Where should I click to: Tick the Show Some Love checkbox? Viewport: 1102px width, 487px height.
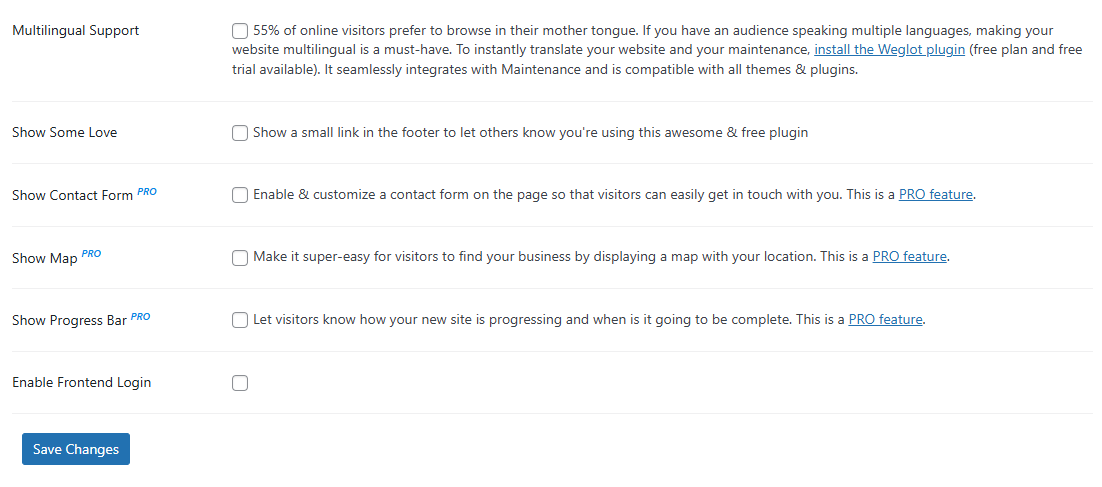[240, 133]
